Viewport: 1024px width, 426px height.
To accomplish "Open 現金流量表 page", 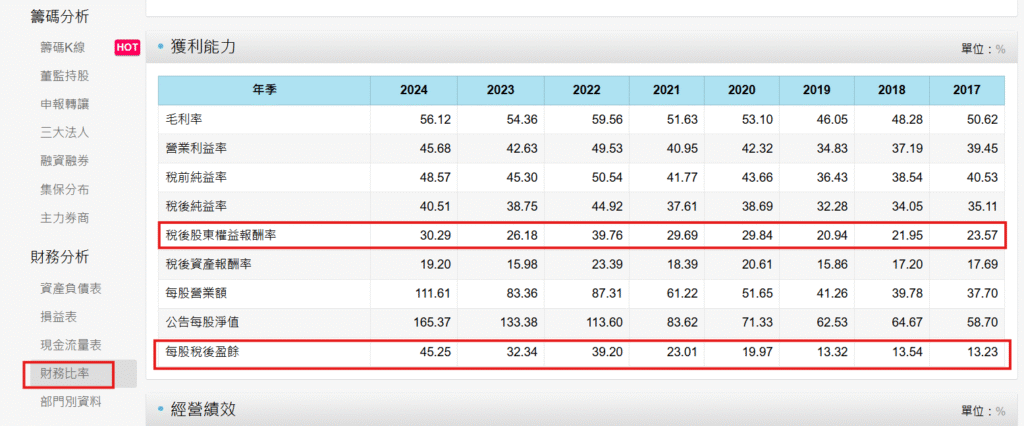I will click(70, 345).
